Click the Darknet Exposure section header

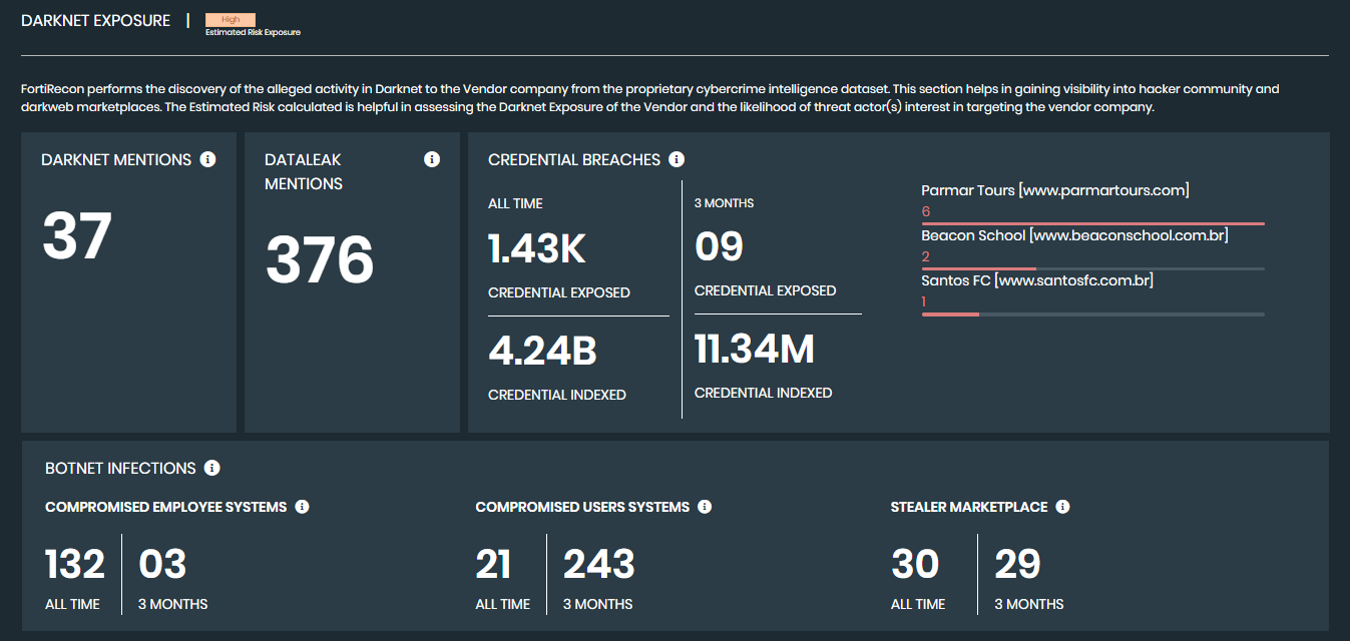[95, 19]
